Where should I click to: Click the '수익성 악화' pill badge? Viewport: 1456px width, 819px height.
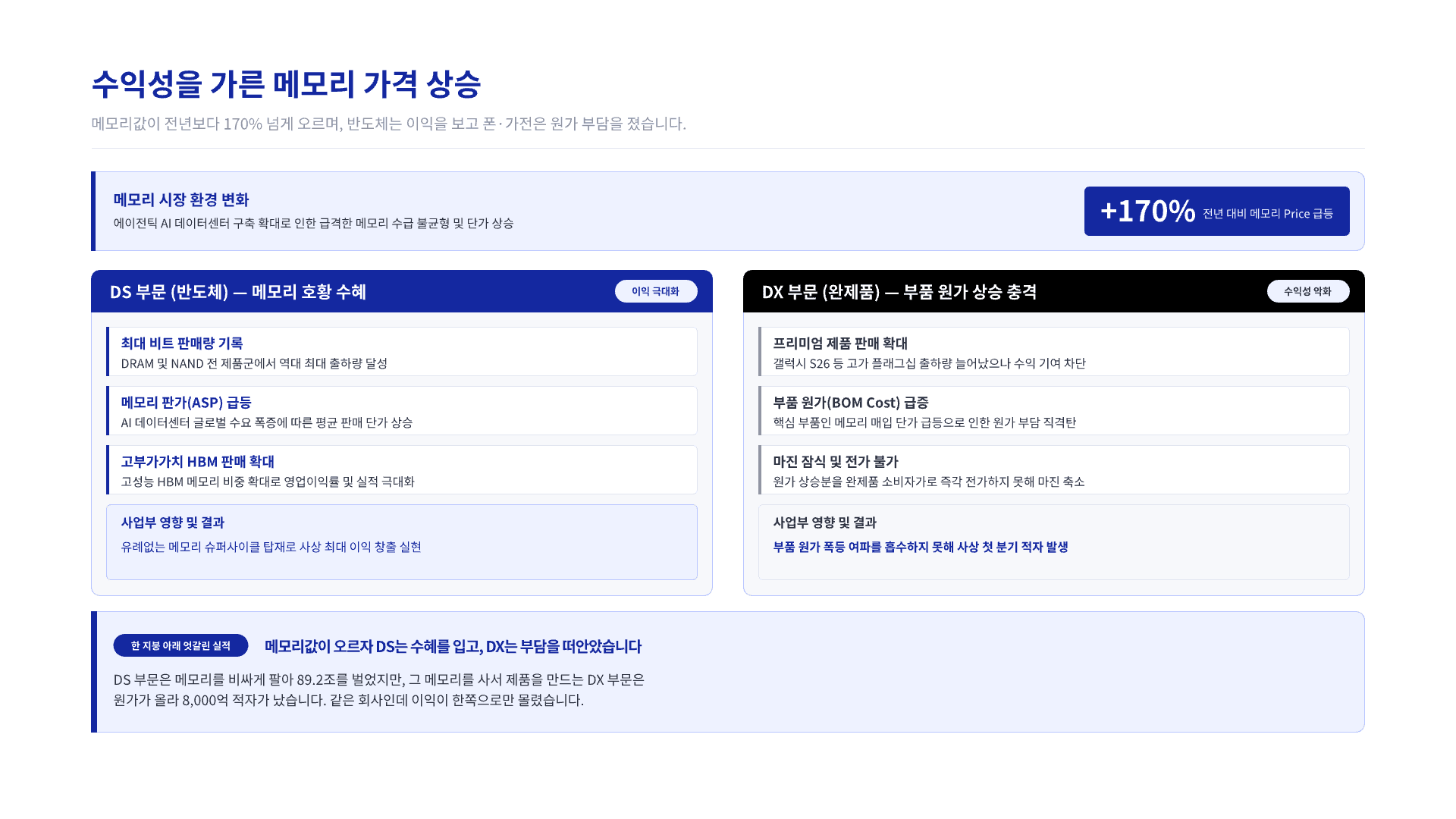(1308, 291)
